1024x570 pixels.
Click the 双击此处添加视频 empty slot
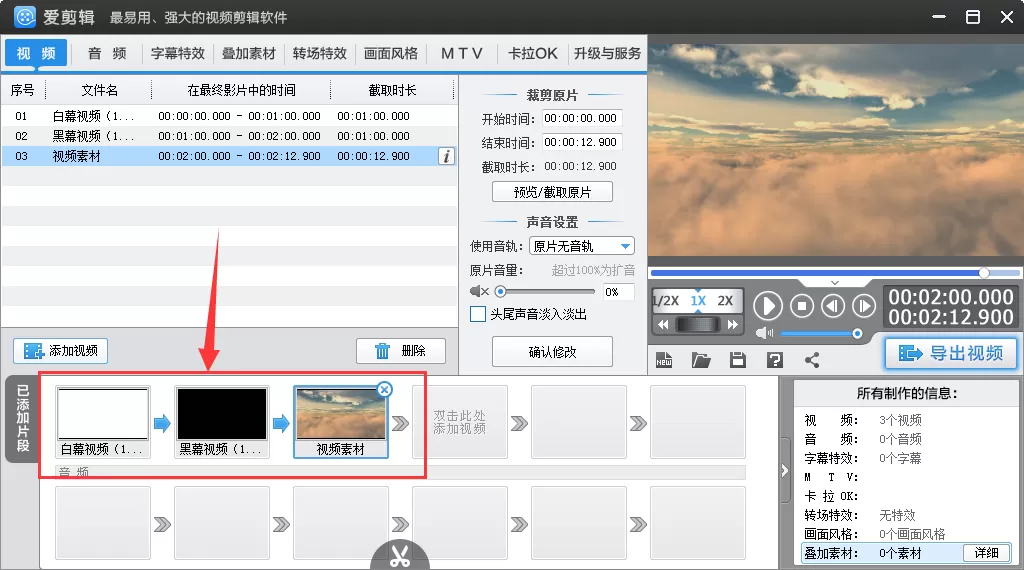click(x=460, y=422)
